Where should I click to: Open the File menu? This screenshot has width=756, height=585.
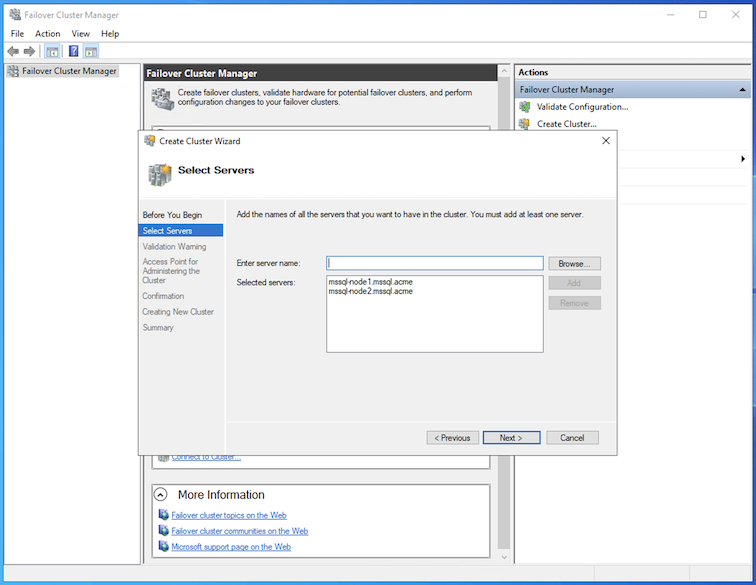coord(17,34)
